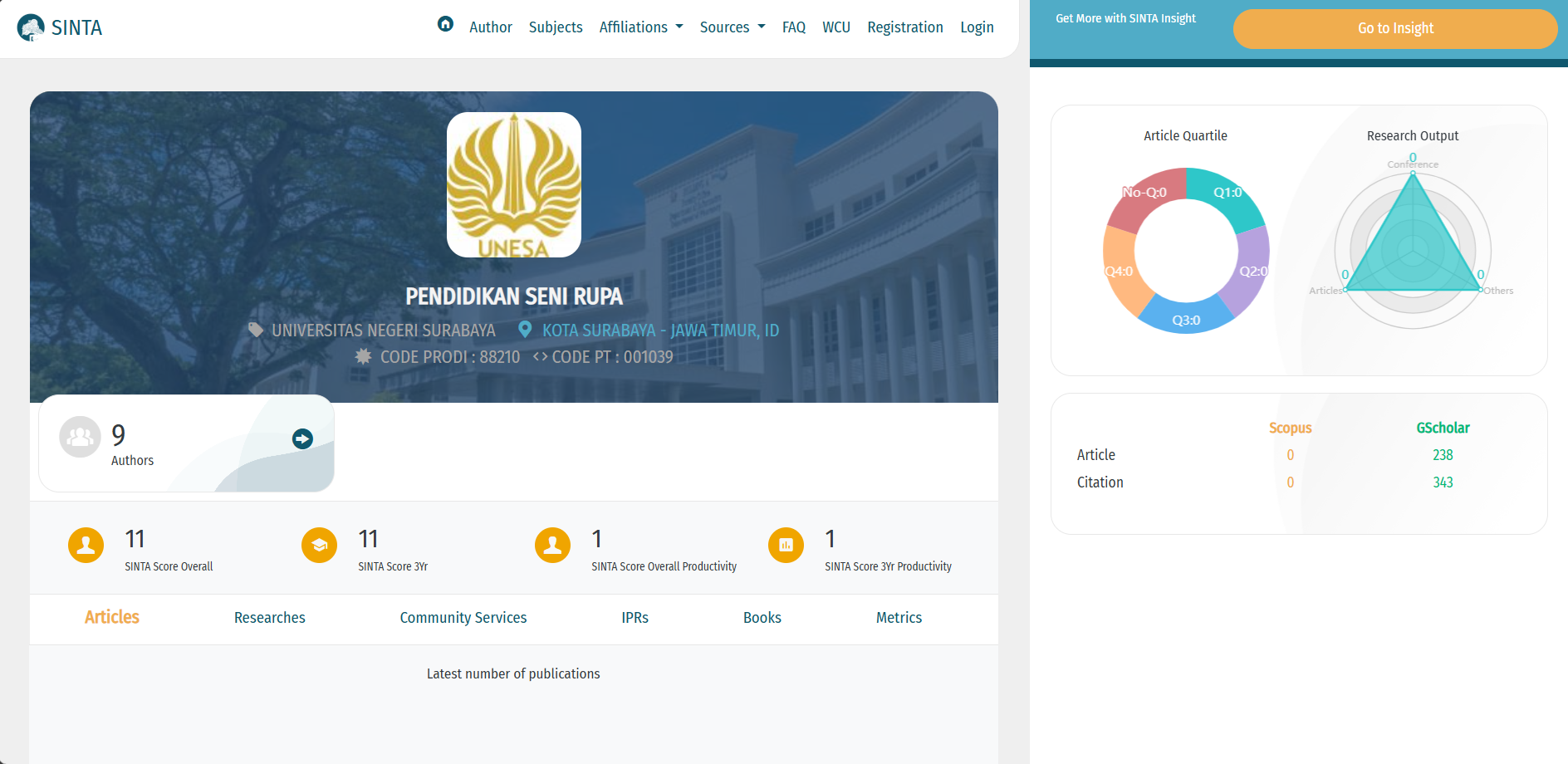The width and height of the screenshot is (1568, 764).
Task: Switch to the Researches tab
Action: pyautogui.click(x=269, y=617)
